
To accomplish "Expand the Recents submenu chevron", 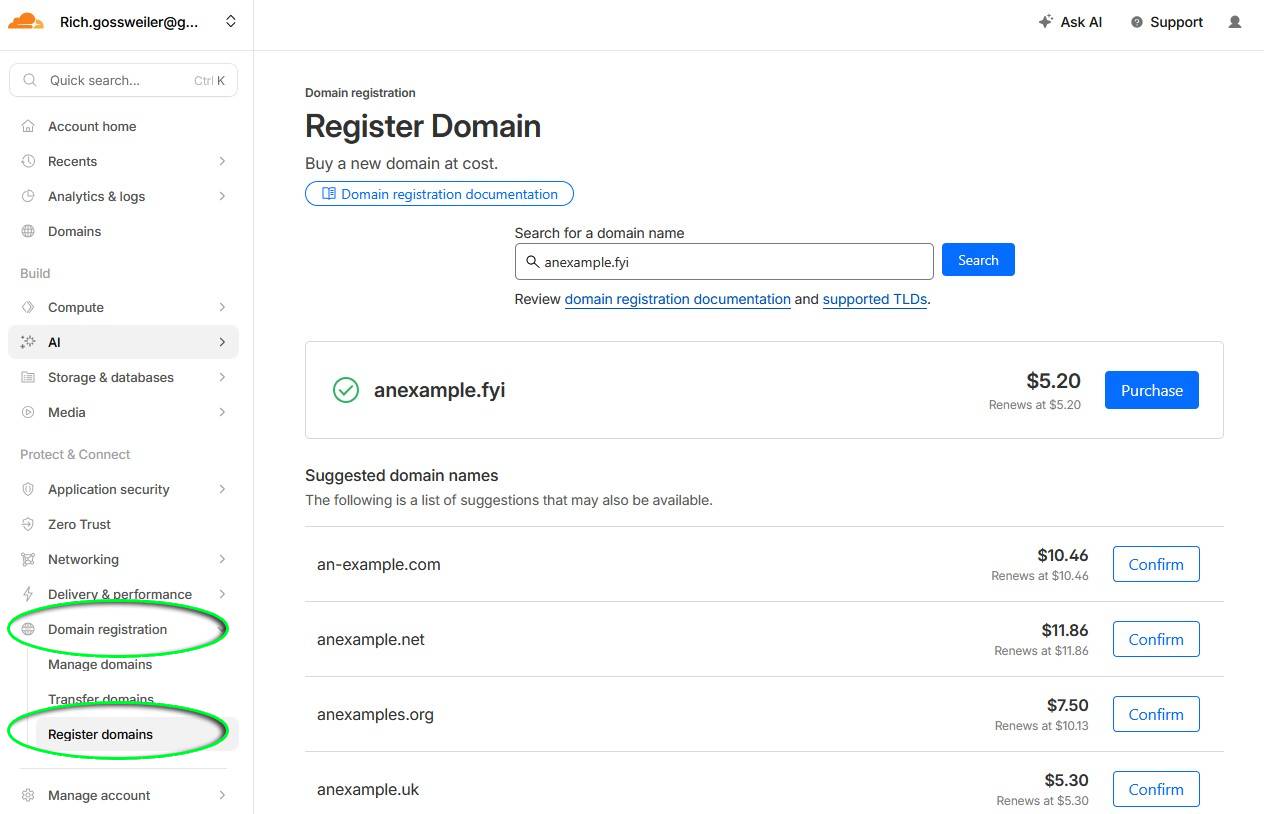I will (x=222, y=161).
